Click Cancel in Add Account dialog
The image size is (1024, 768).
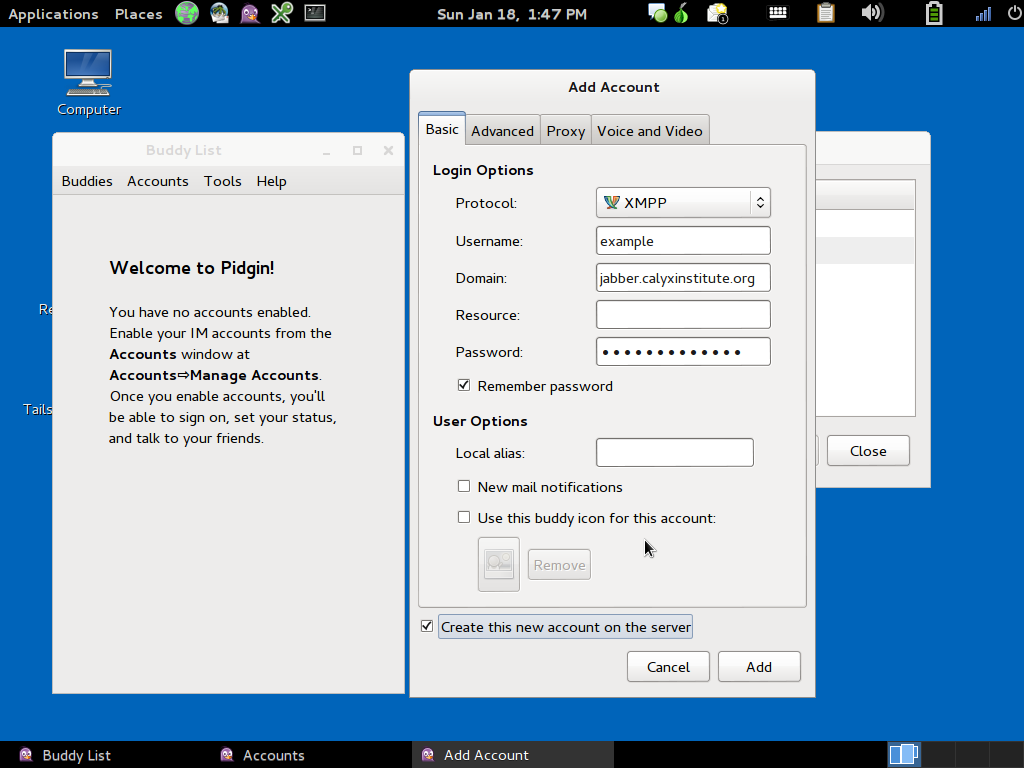(x=668, y=667)
